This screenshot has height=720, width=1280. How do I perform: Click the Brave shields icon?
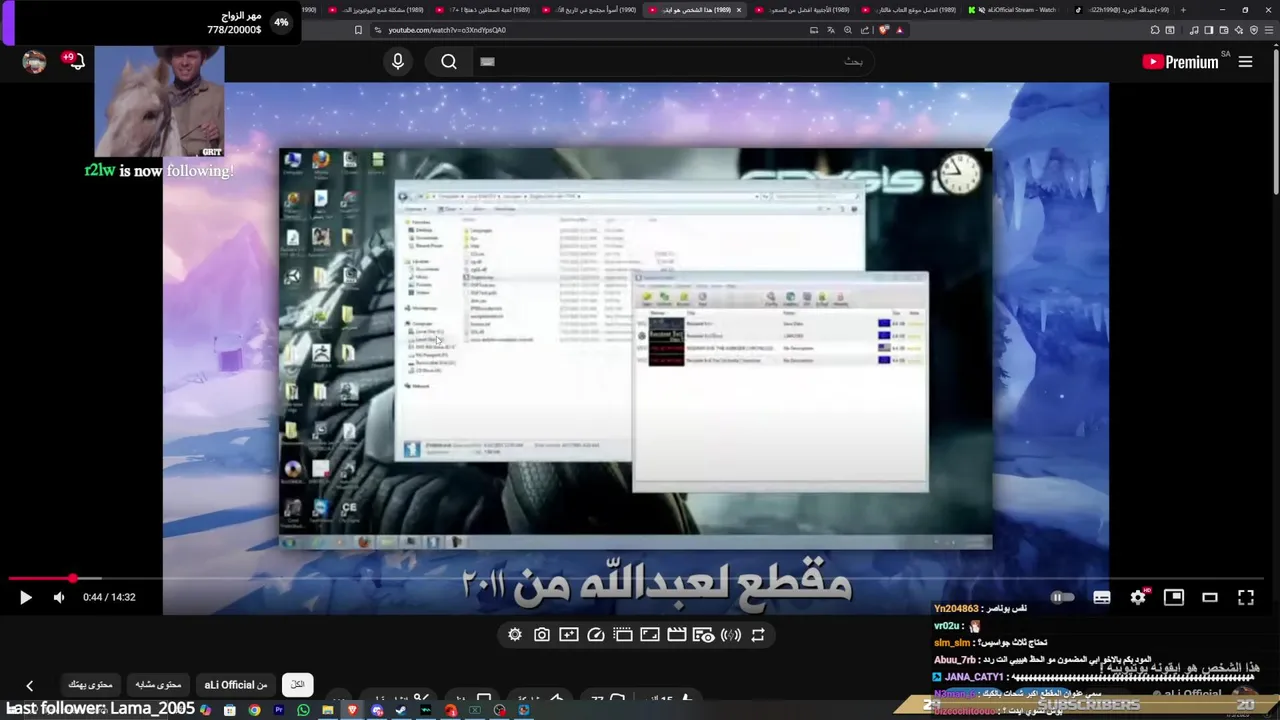[883, 30]
